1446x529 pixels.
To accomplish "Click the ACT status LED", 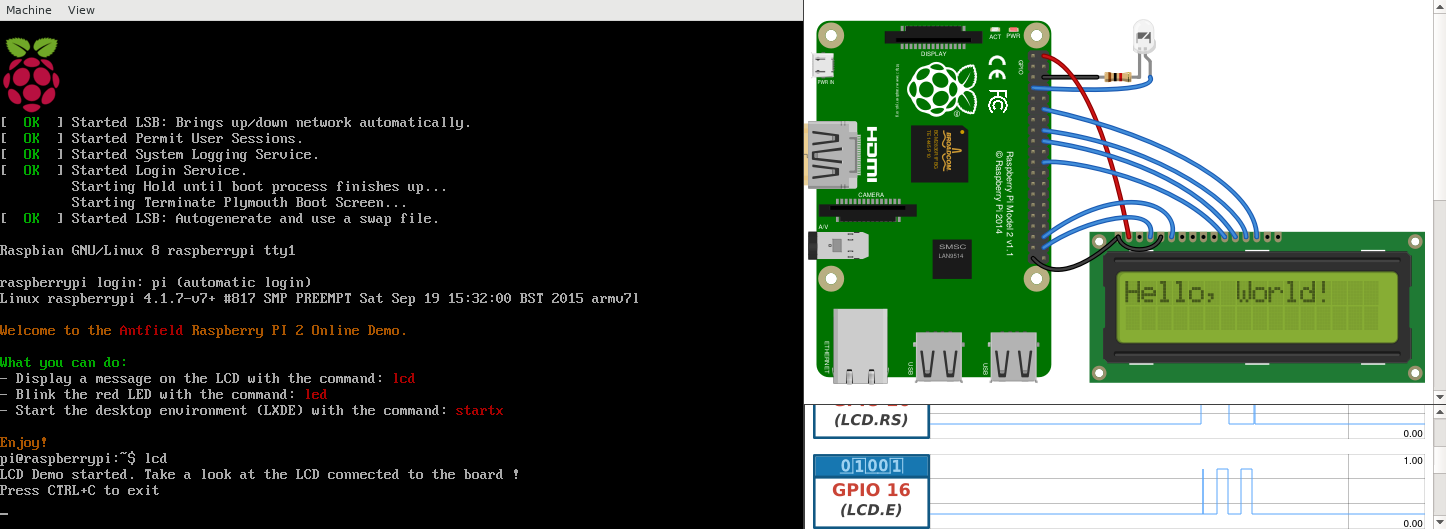I will point(995,30).
